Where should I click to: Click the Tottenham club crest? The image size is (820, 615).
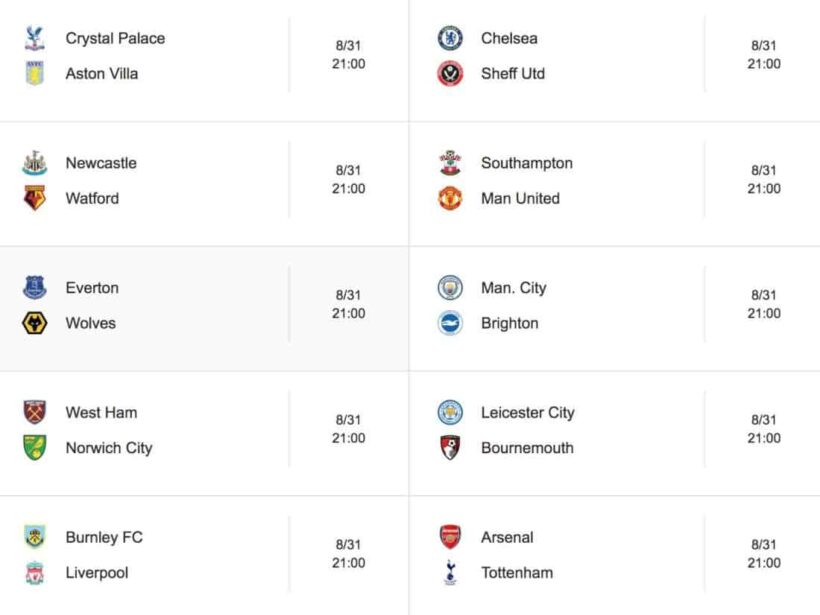450,573
